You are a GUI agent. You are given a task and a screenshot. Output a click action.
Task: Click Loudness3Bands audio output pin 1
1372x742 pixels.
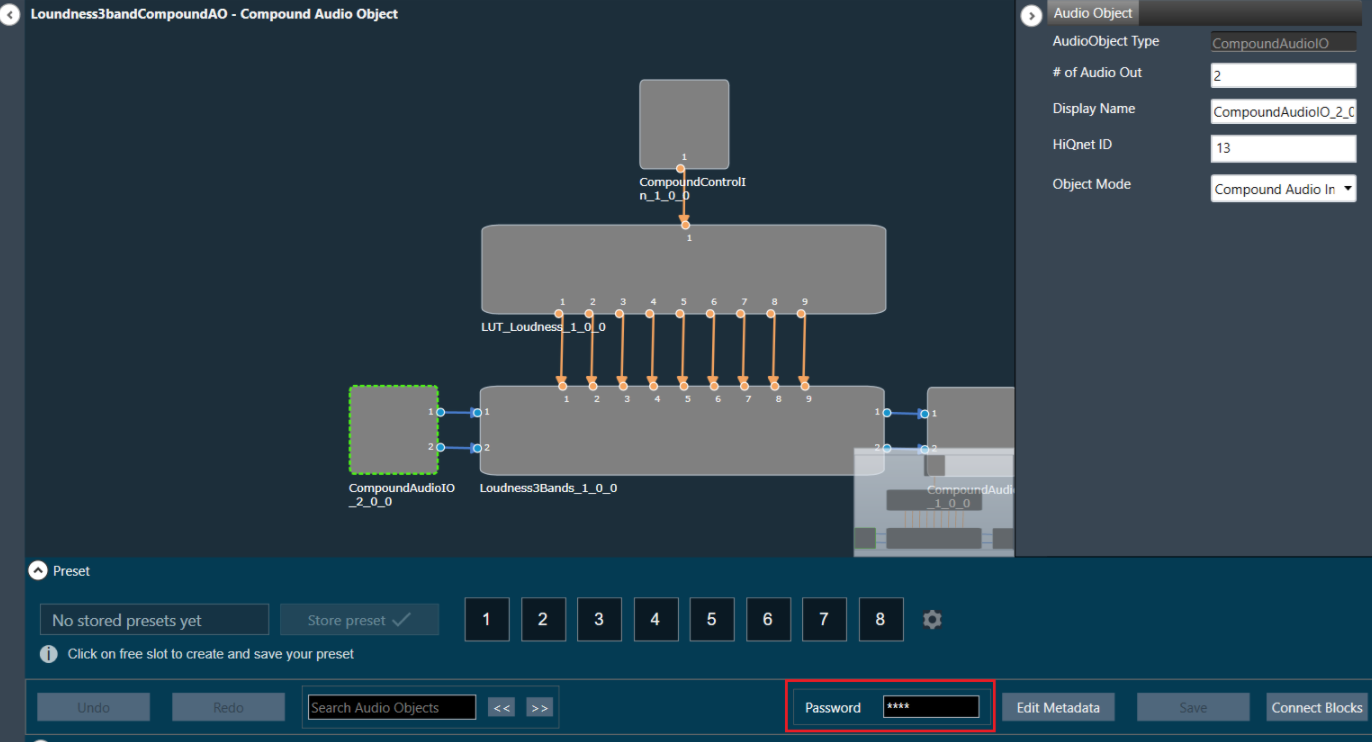tap(887, 412)
